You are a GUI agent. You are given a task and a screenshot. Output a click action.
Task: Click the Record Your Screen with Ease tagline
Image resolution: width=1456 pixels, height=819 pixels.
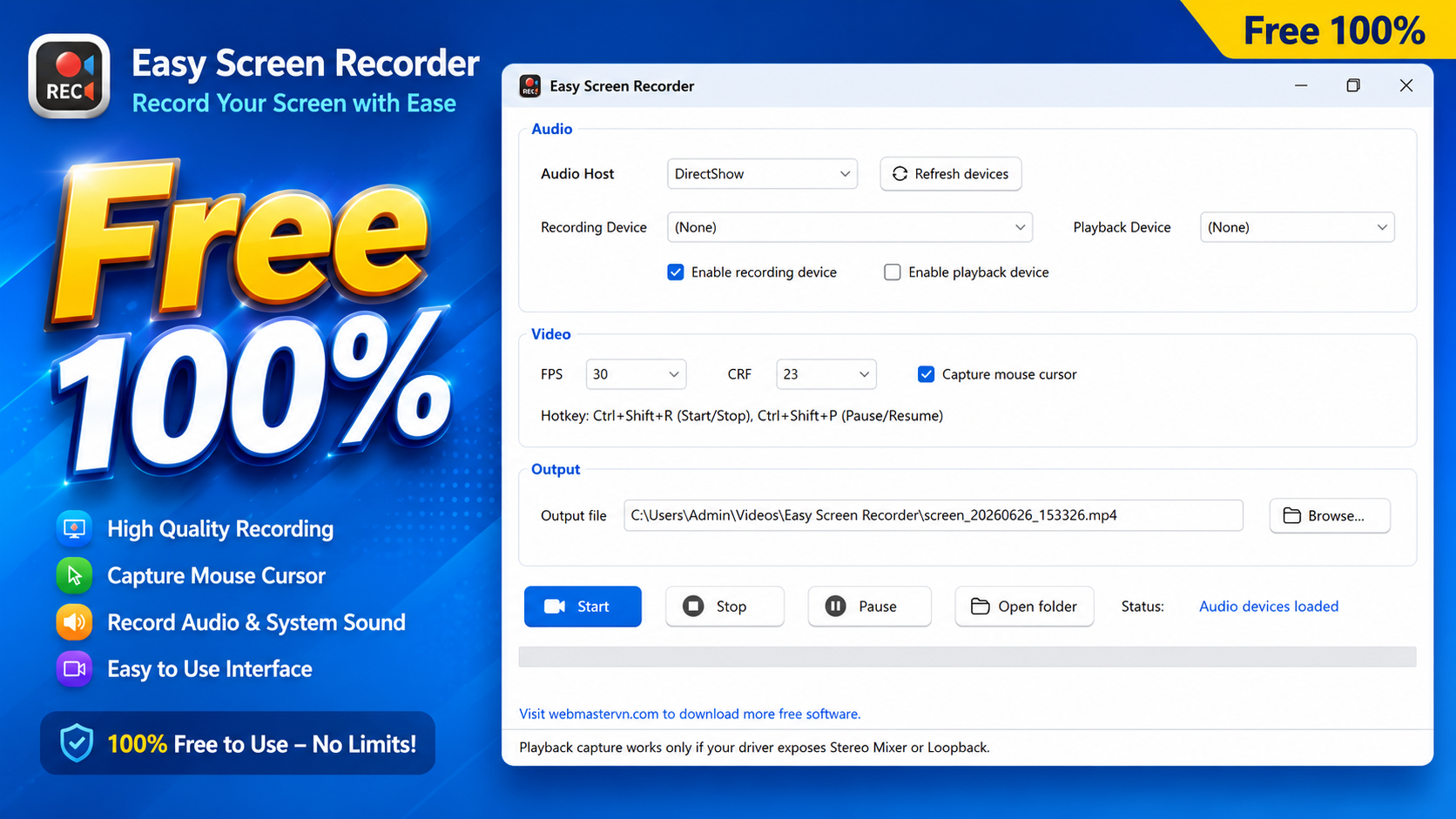294,103
